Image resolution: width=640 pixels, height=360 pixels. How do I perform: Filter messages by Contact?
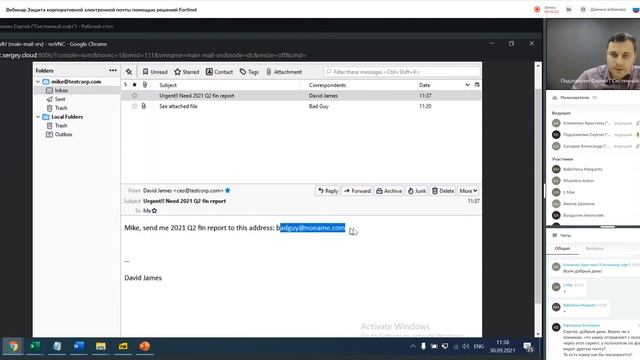pos(219,72)
